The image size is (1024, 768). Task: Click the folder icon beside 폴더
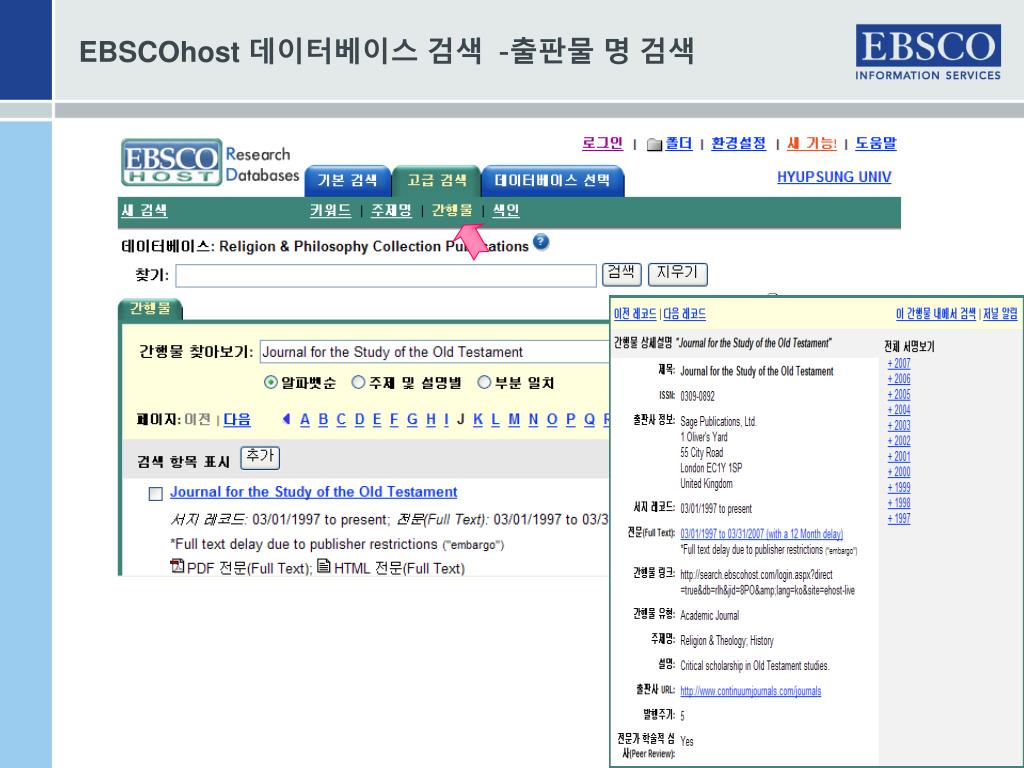[x=654, y=144]
